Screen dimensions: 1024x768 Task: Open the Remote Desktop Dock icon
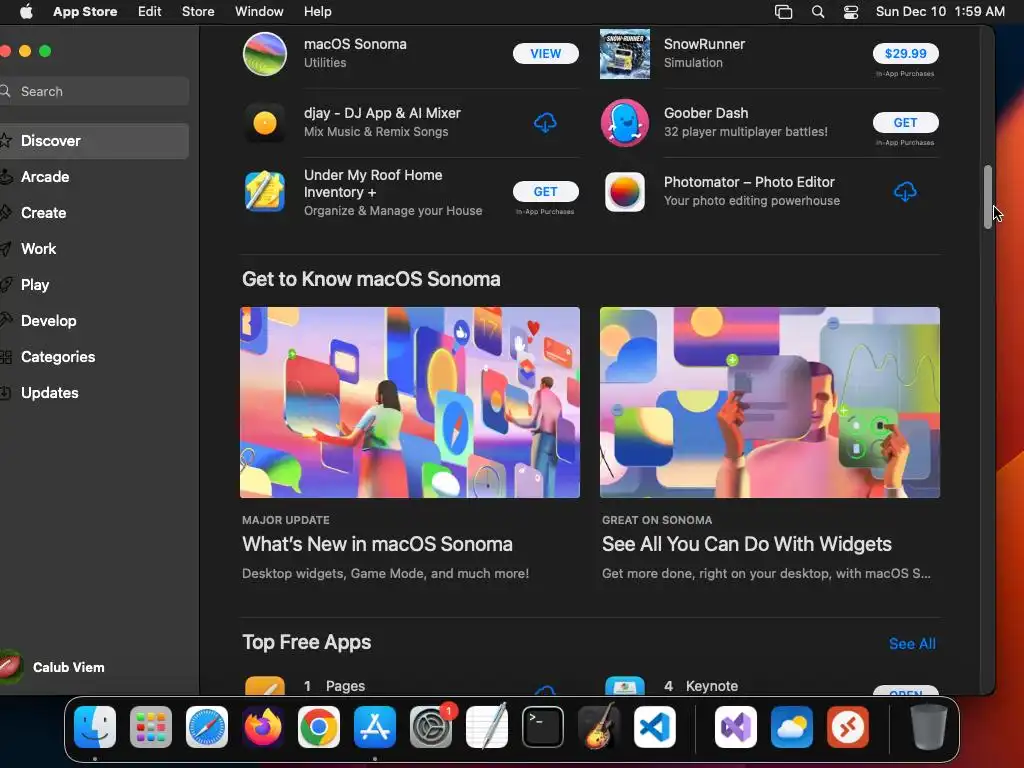click(848, 727)
